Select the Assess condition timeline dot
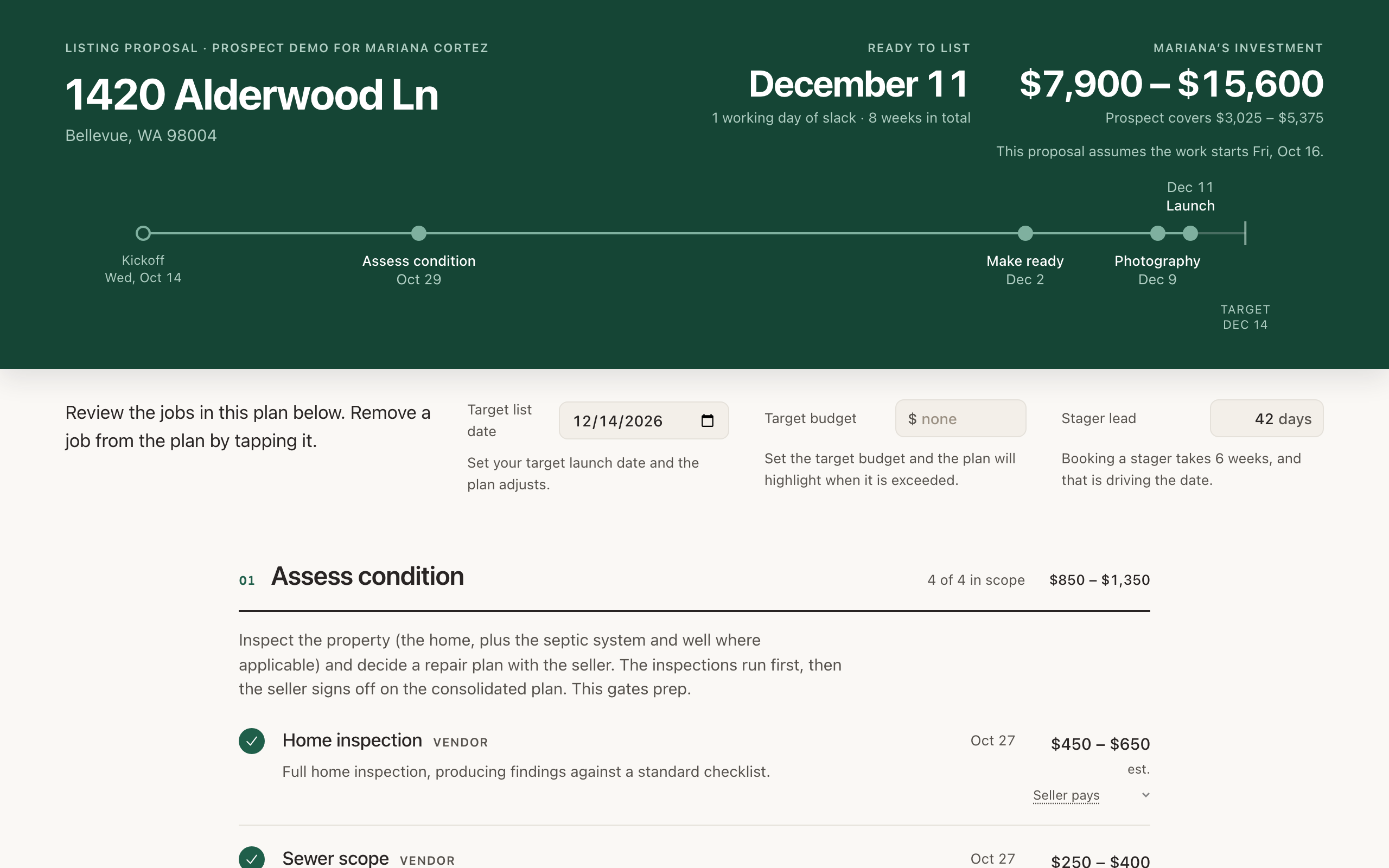 [419, 233]
